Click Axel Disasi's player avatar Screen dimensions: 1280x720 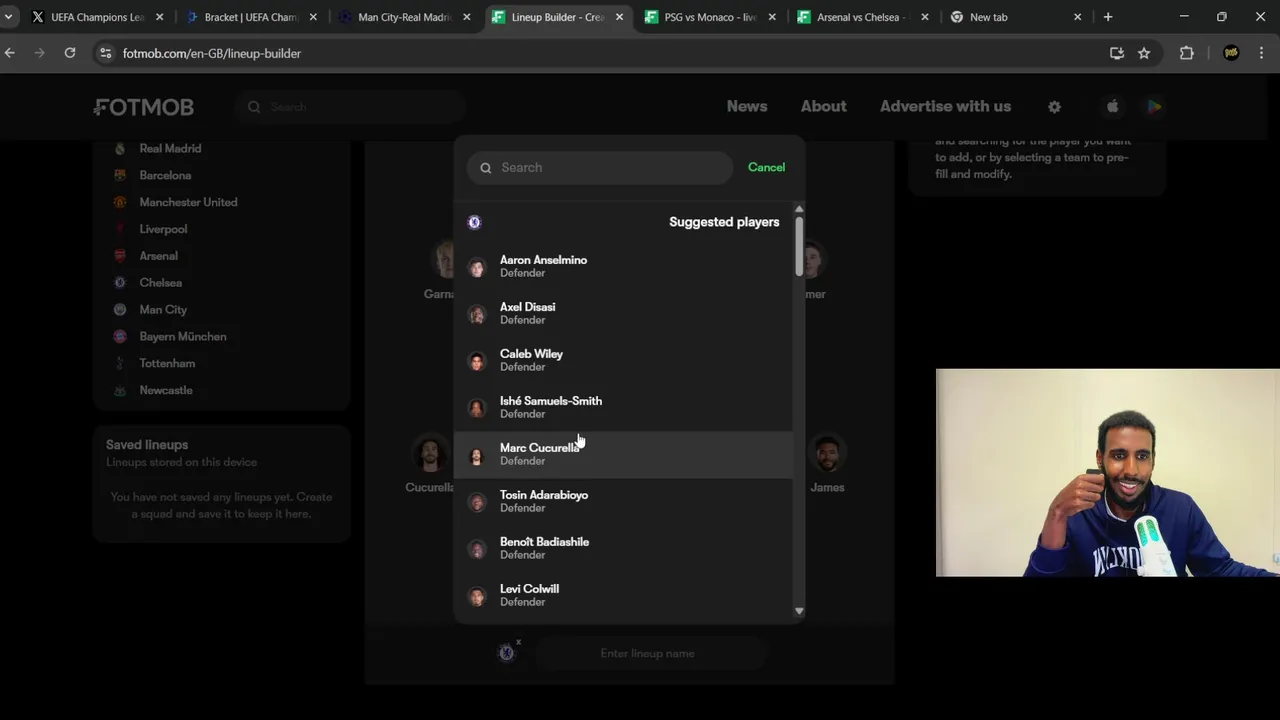click(x=477, y=314)
